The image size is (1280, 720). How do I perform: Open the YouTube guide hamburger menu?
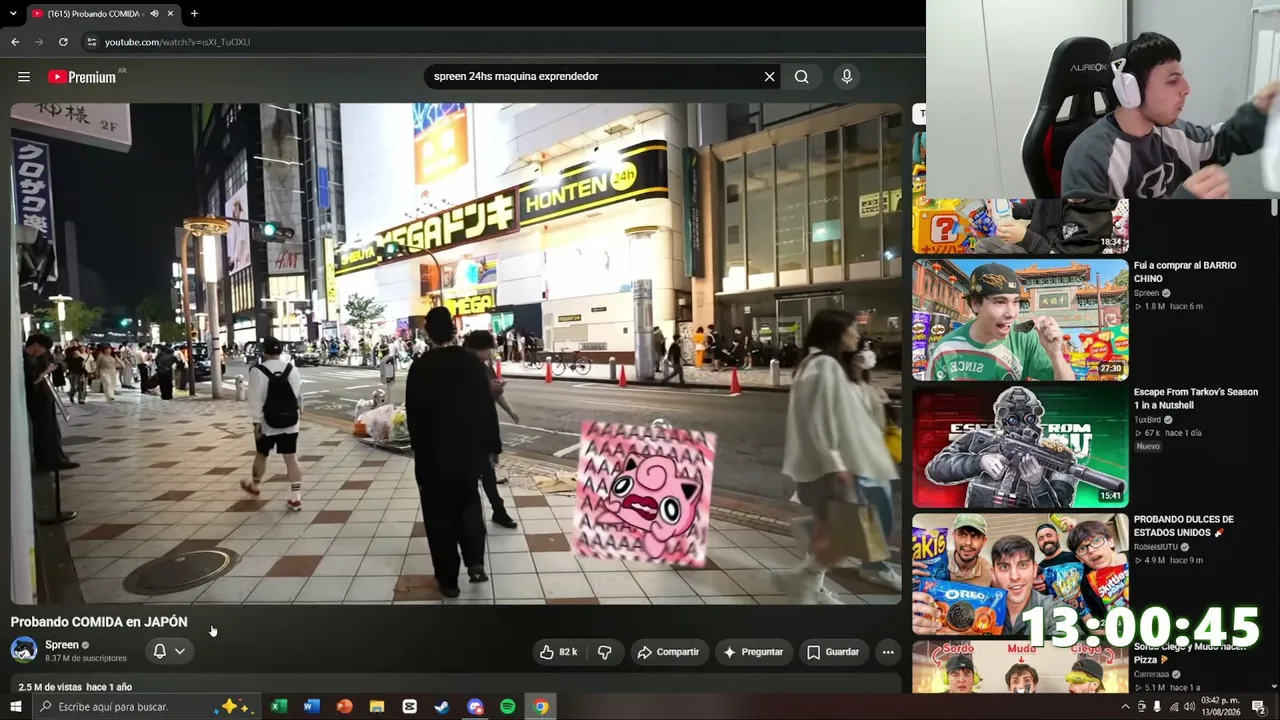(24, 77)
